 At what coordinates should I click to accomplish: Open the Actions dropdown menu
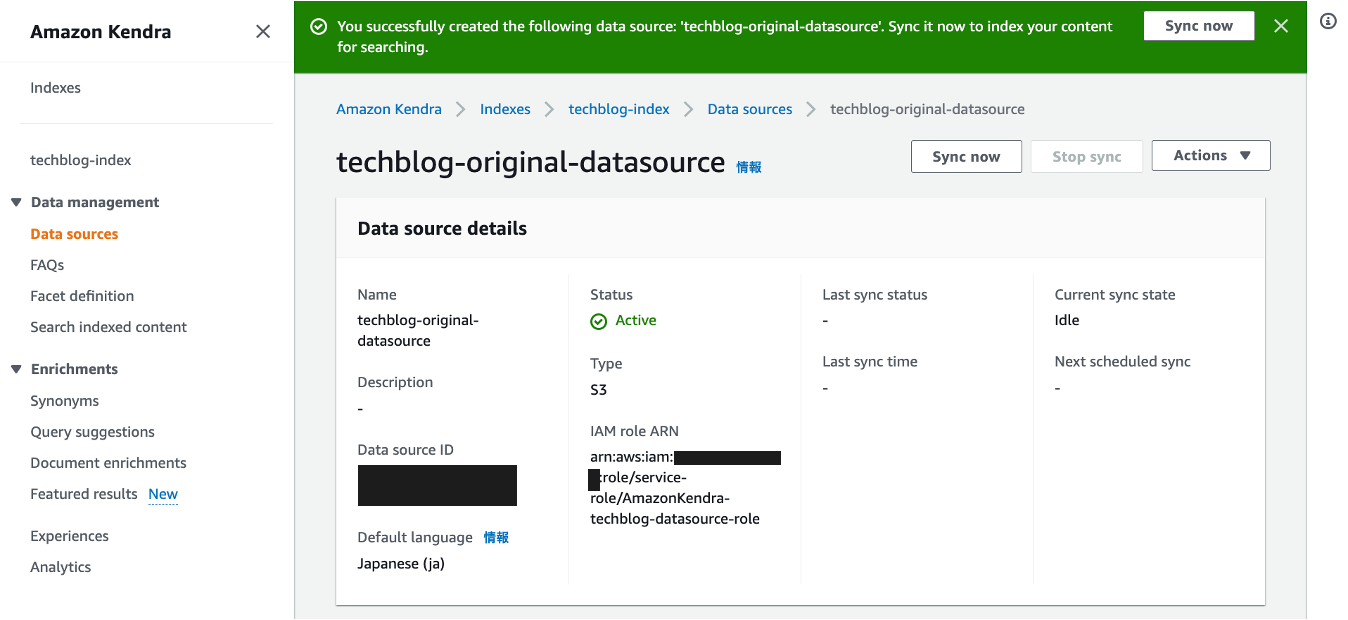pyautogui.click(x=1211, y=155)
